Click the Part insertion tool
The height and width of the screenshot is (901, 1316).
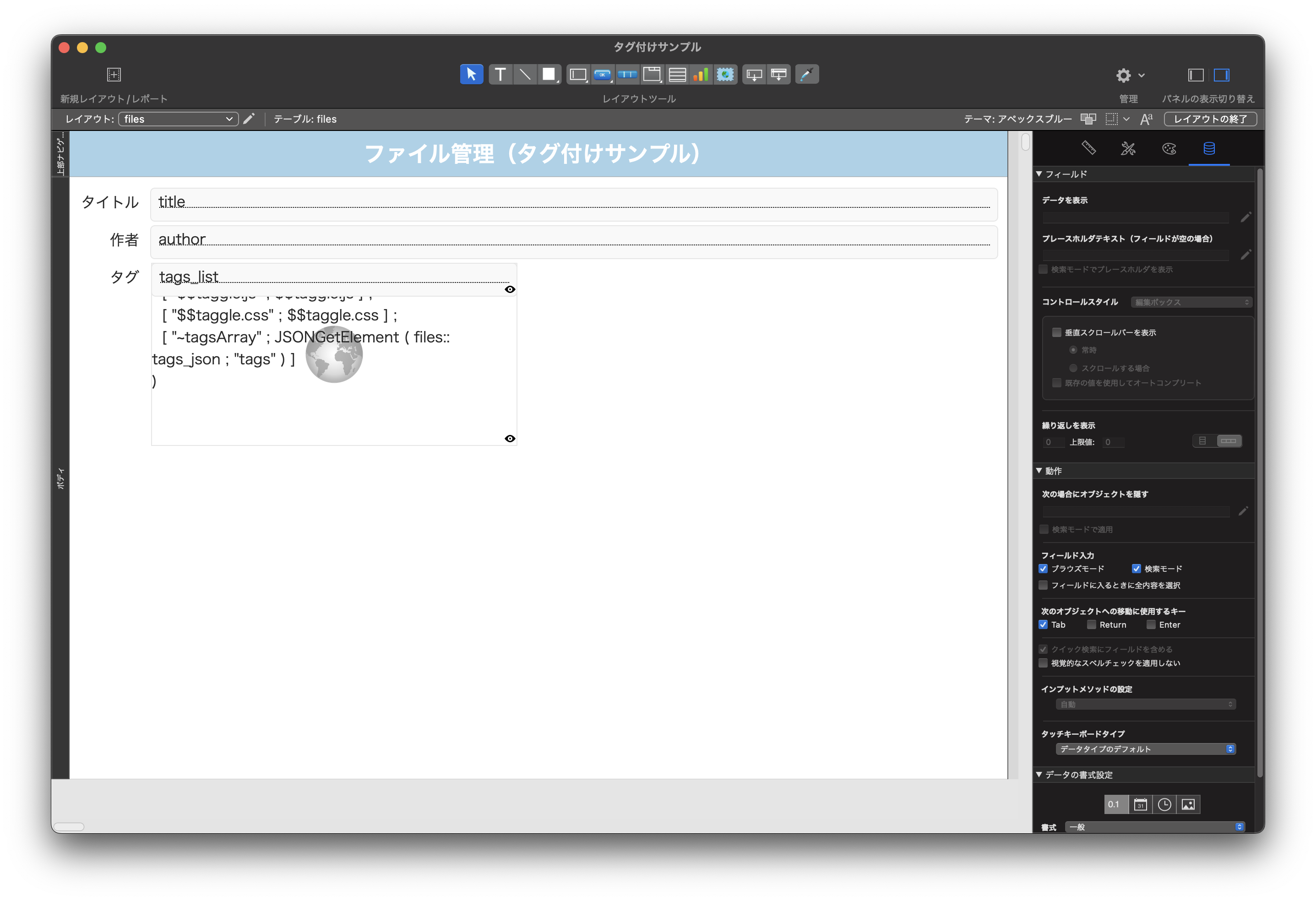click(x=778, y=74)
